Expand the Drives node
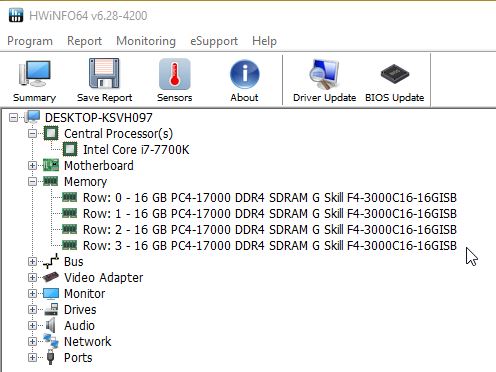The width and height of the screenshot is (496, 372). 32,310
